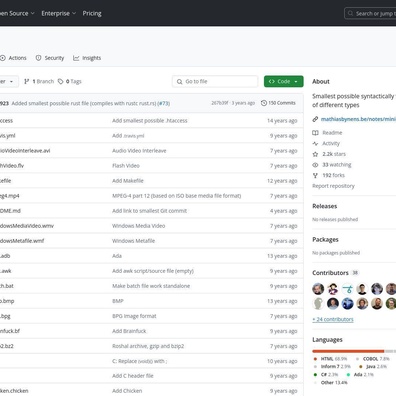The height and width of the screenshot is (396, 396).
Task: Click the 267b39f commit hash
Action: pos(220,103)
